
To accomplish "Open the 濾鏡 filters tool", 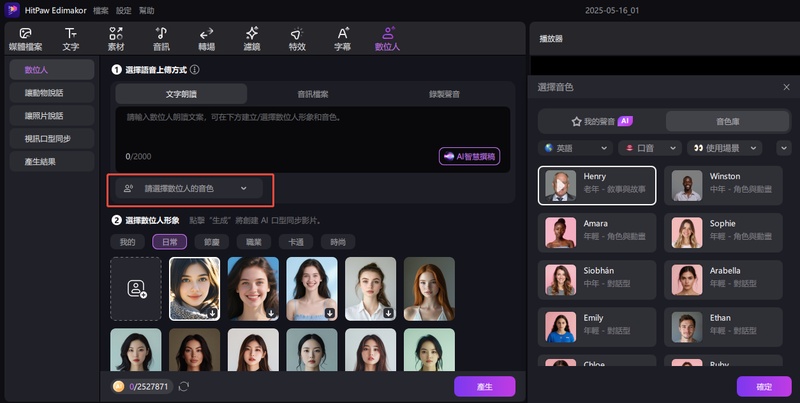I will pos(252,39).
